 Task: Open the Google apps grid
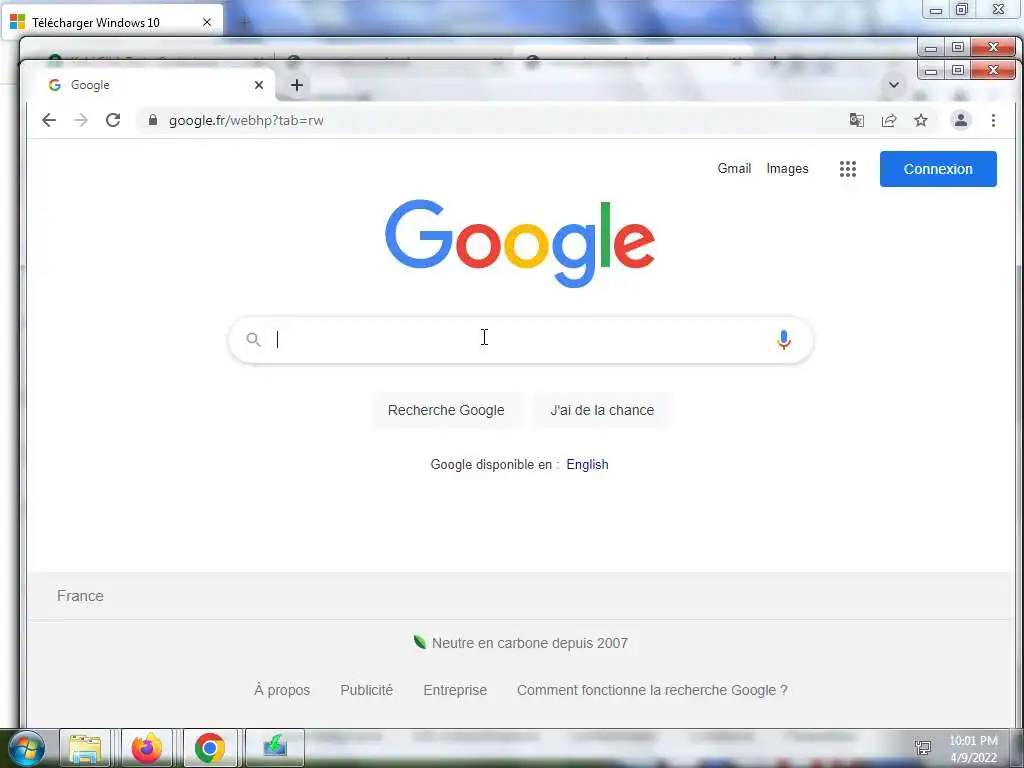click(848, 169)
